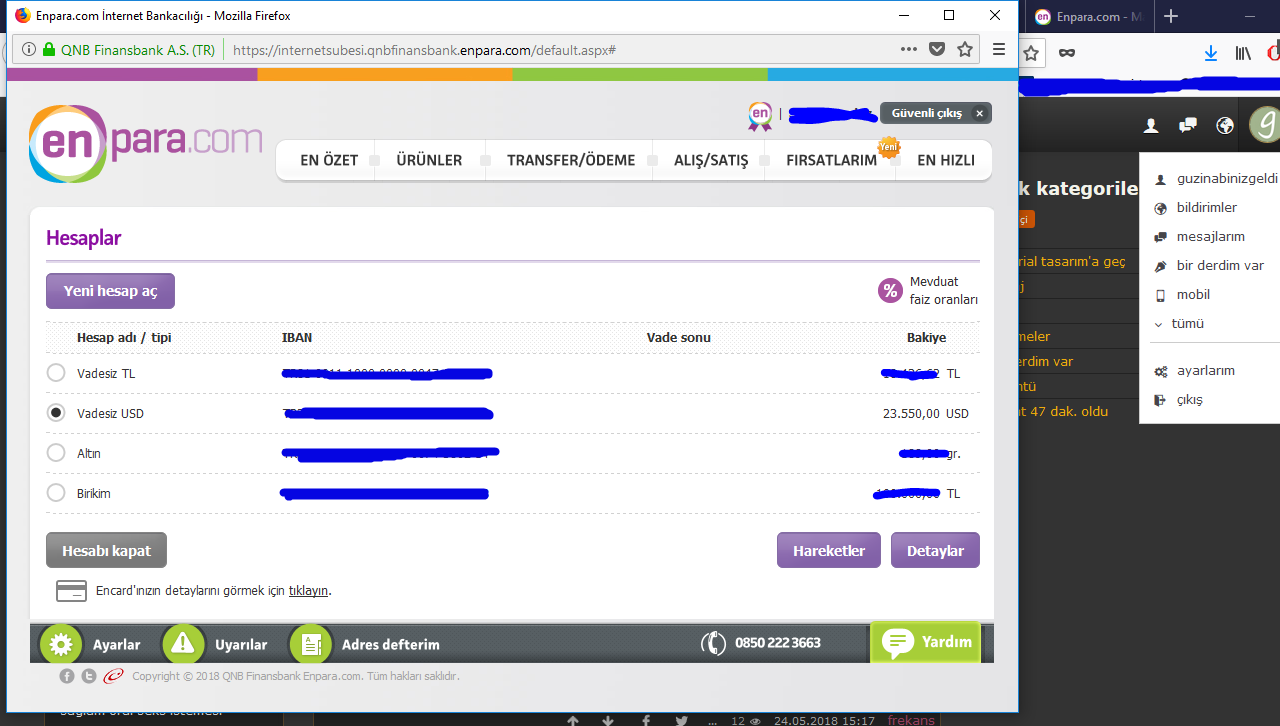Select the Vadesiz USD account radio button
This screenshot has height=726, width=1280.
point(56,413)
